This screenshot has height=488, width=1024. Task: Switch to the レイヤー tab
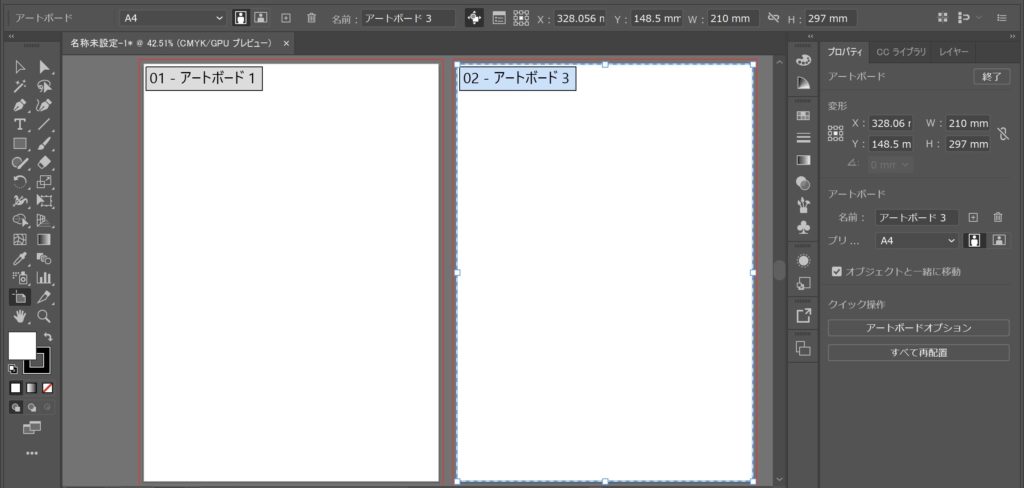[x=953, y=52]
